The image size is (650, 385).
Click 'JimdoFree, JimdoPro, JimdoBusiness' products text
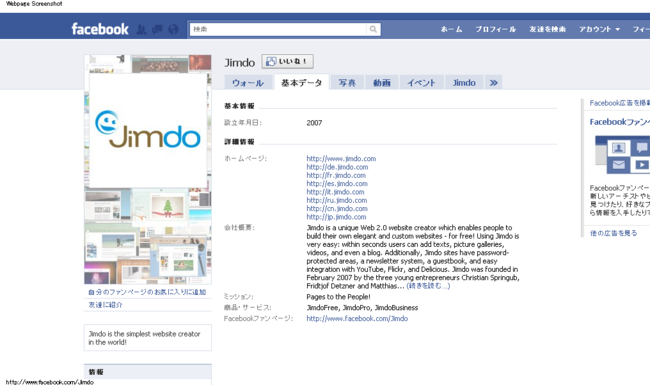[362, 308]
